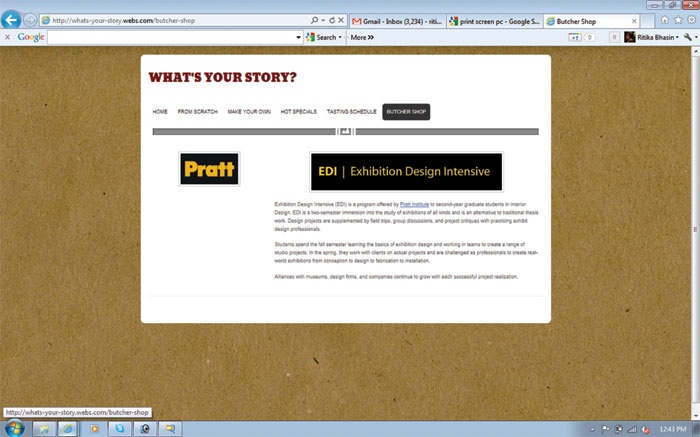Click the Google logo on the toolbar
This screenshot has width=700, height=437.
(31, 37)
